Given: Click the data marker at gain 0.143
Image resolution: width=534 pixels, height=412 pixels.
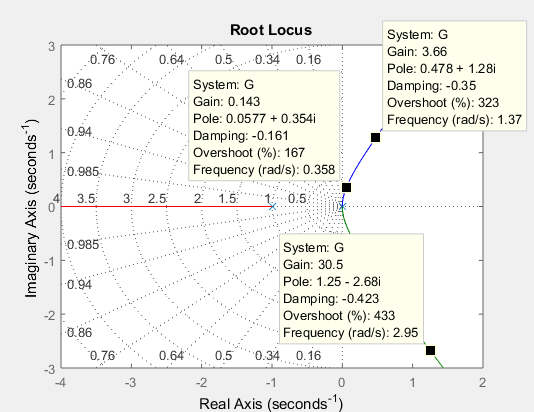Looking at the screenshot, I should 346,187.
